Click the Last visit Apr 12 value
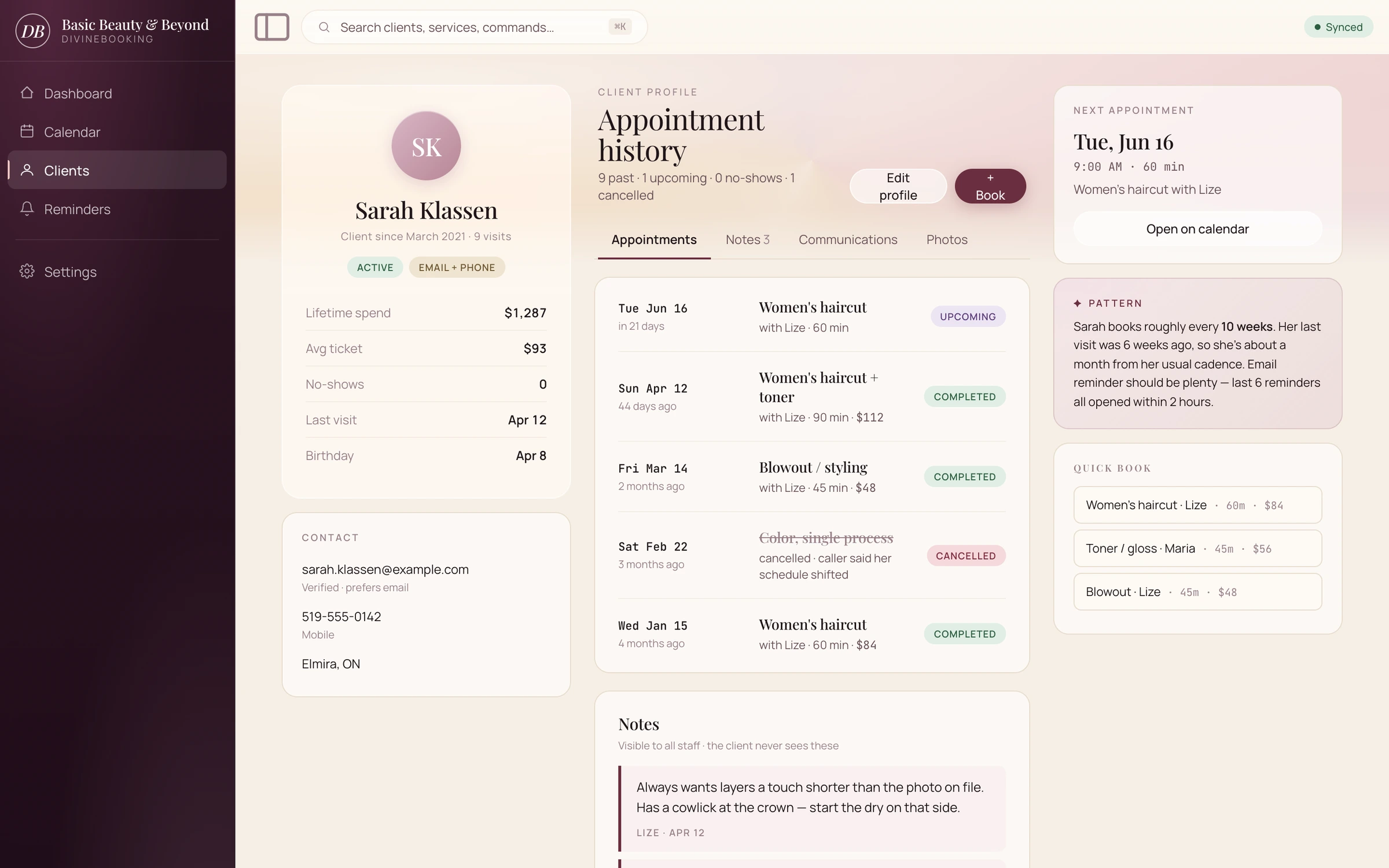 tap(527, 420)
